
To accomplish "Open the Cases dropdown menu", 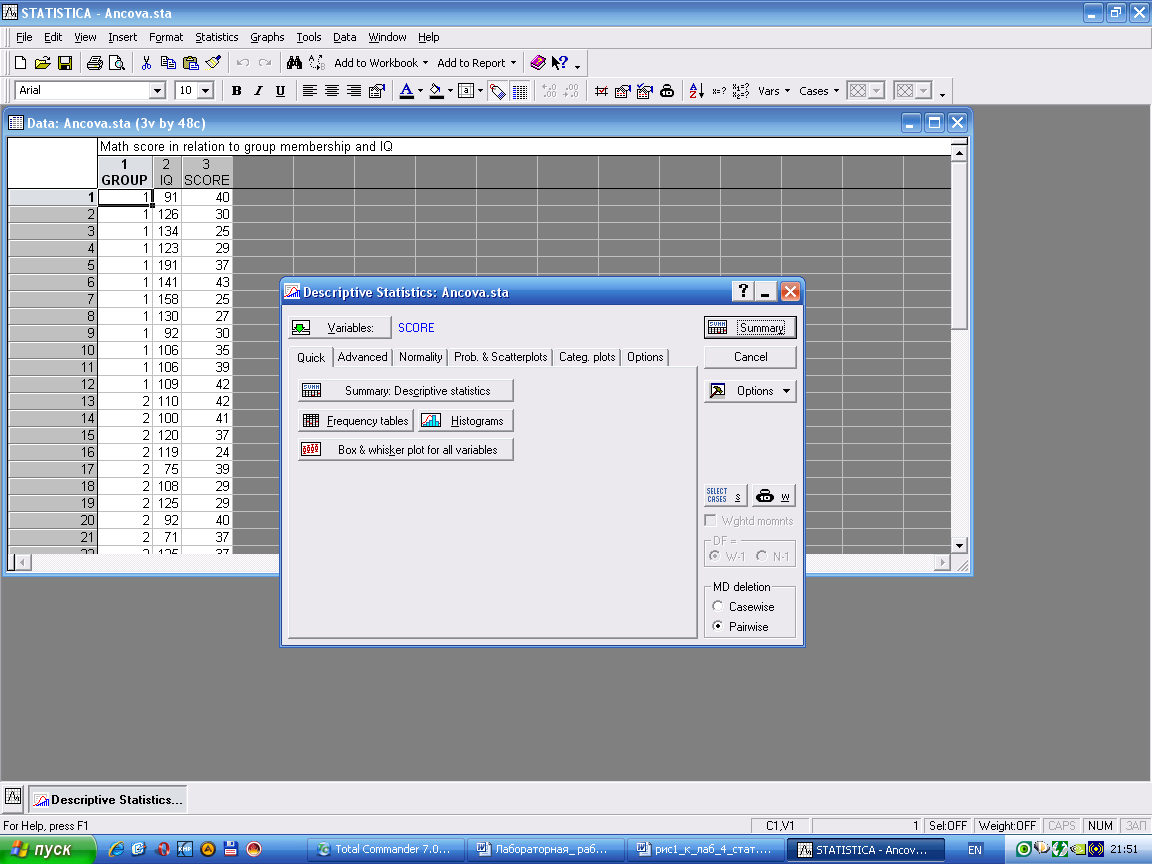I will pyautogui.click(x=818, y=91).
